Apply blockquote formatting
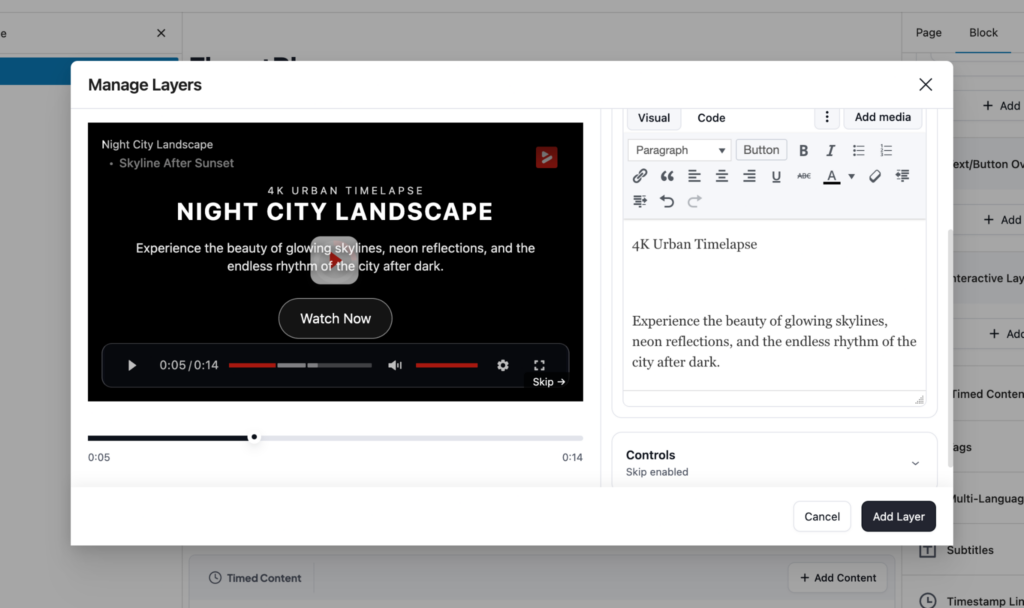This screenshot has height=608, width=1024. (667, 176)
